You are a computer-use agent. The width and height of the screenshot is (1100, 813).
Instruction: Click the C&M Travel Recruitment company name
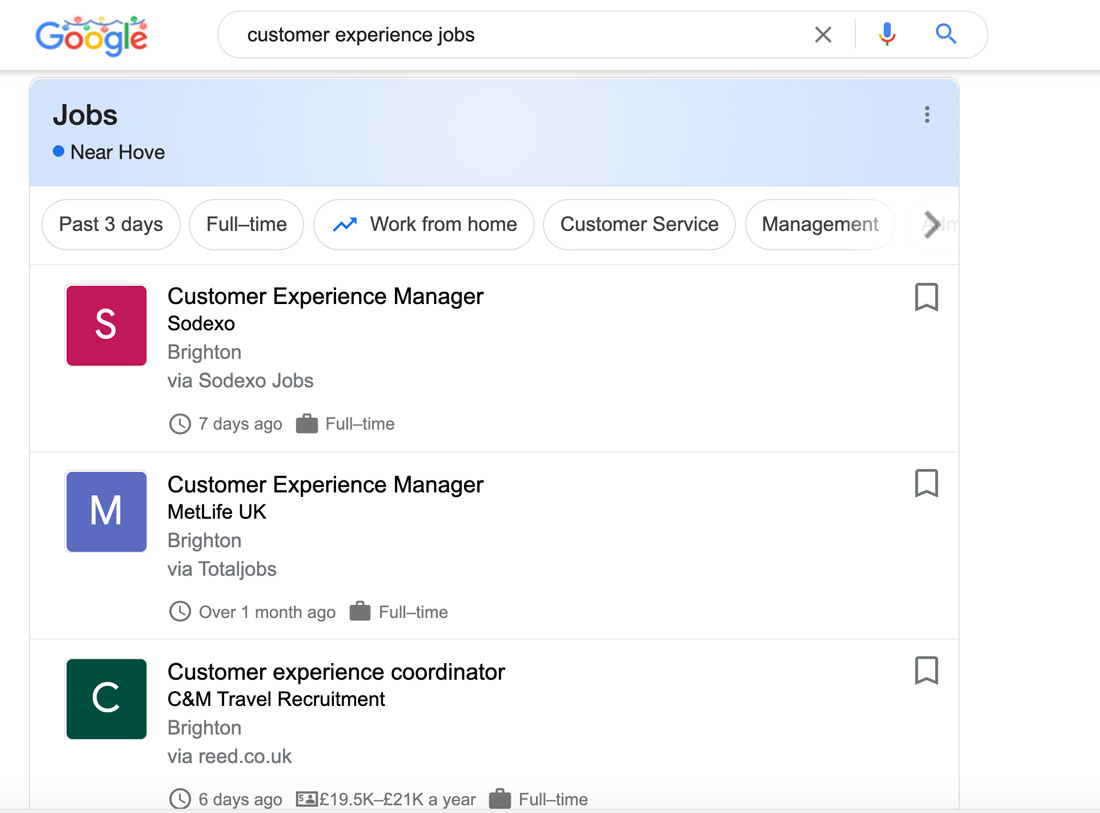[x=276, y=699]
